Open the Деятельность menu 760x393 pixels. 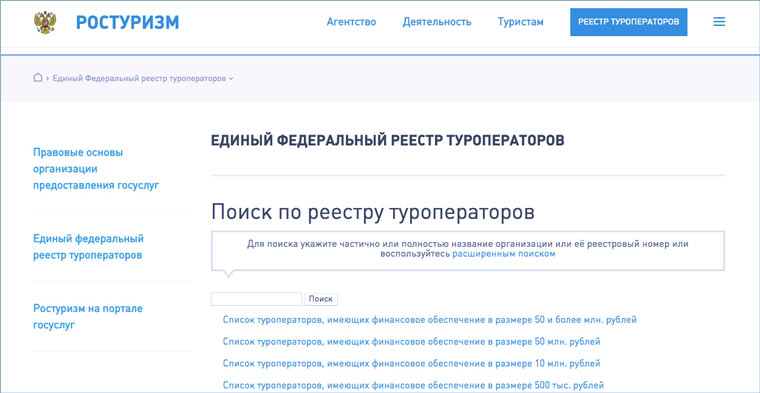pyautogui.click(x=437, y=22)
